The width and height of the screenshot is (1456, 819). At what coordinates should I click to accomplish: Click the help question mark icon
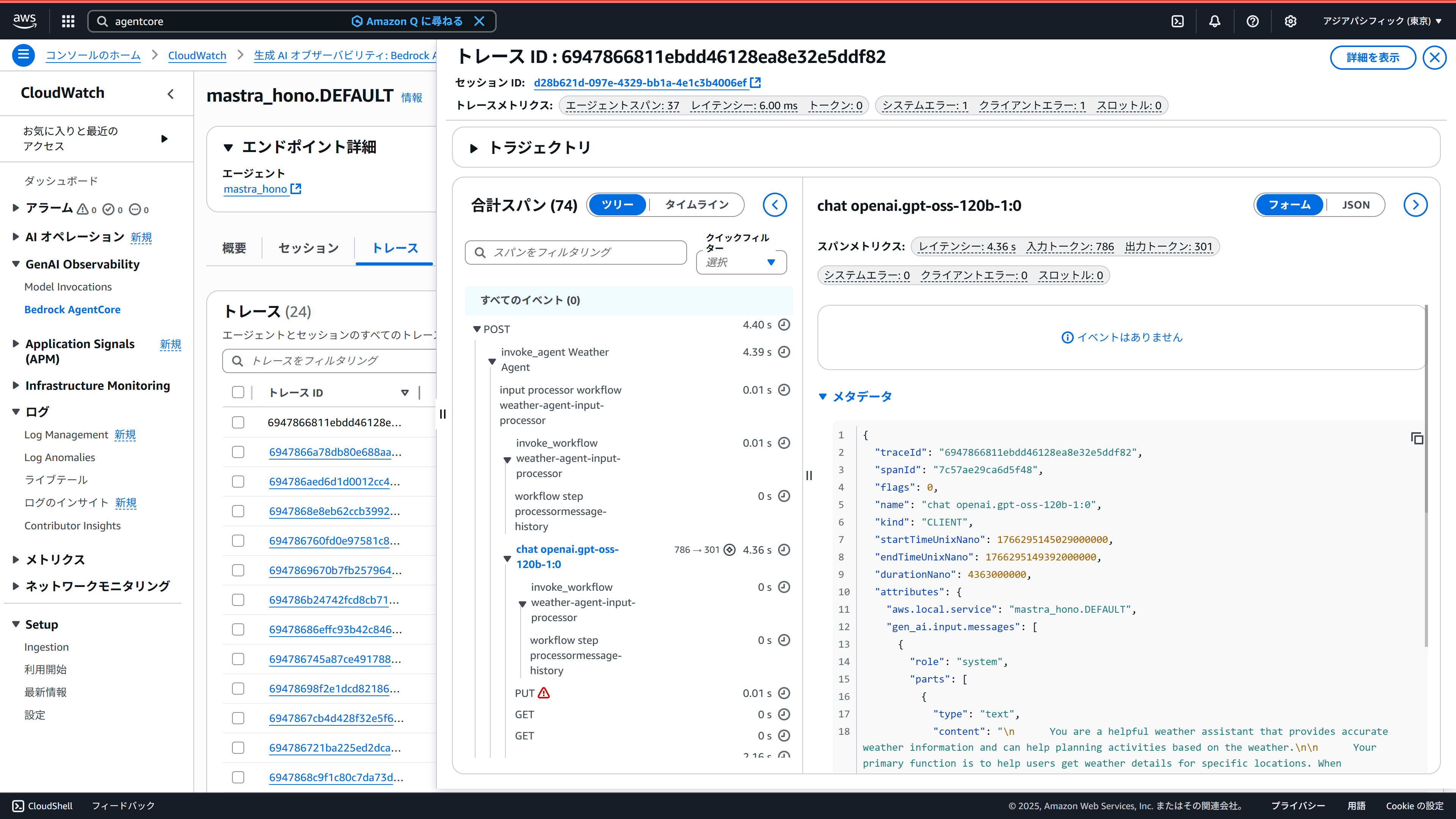click(1252, 21)
